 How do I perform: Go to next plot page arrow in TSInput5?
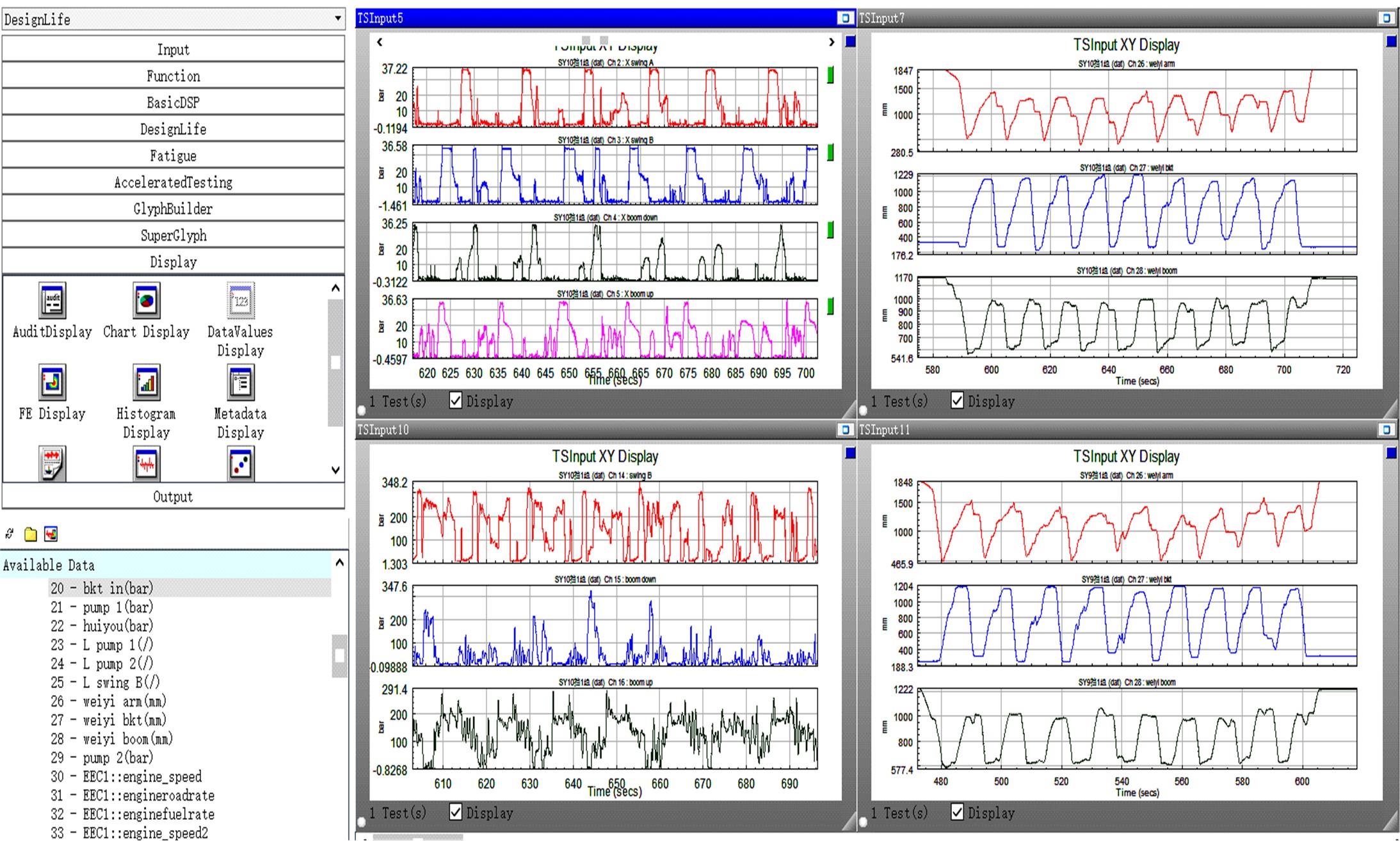(831, 42)
